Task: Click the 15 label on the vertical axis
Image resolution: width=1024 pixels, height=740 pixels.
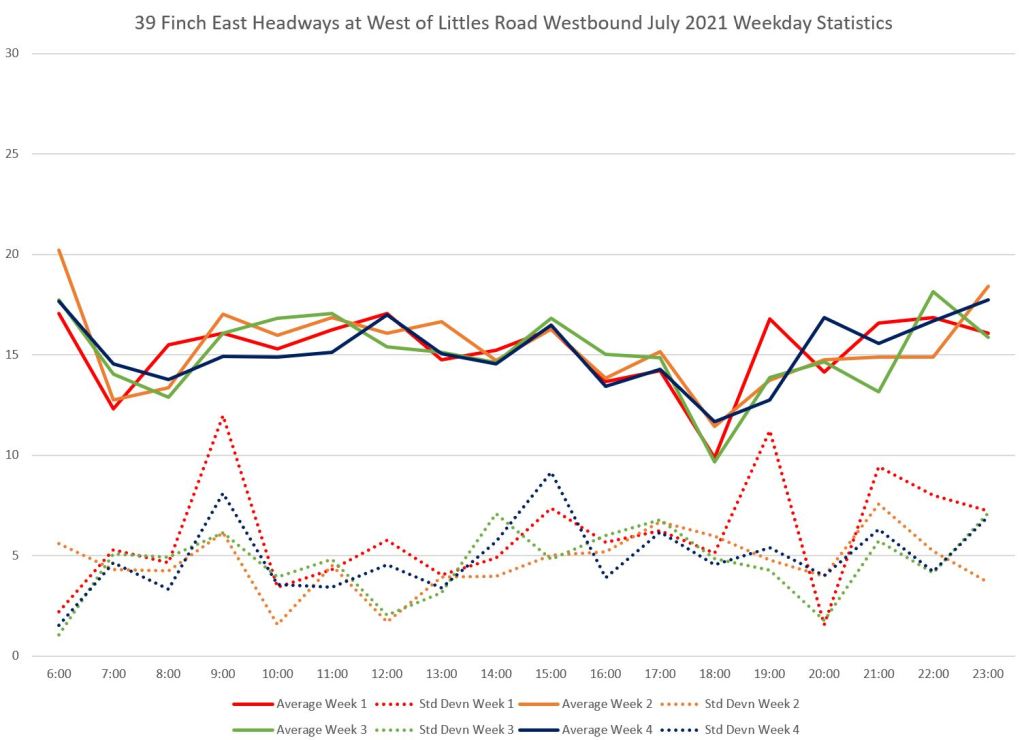Action: coord(12,355)
